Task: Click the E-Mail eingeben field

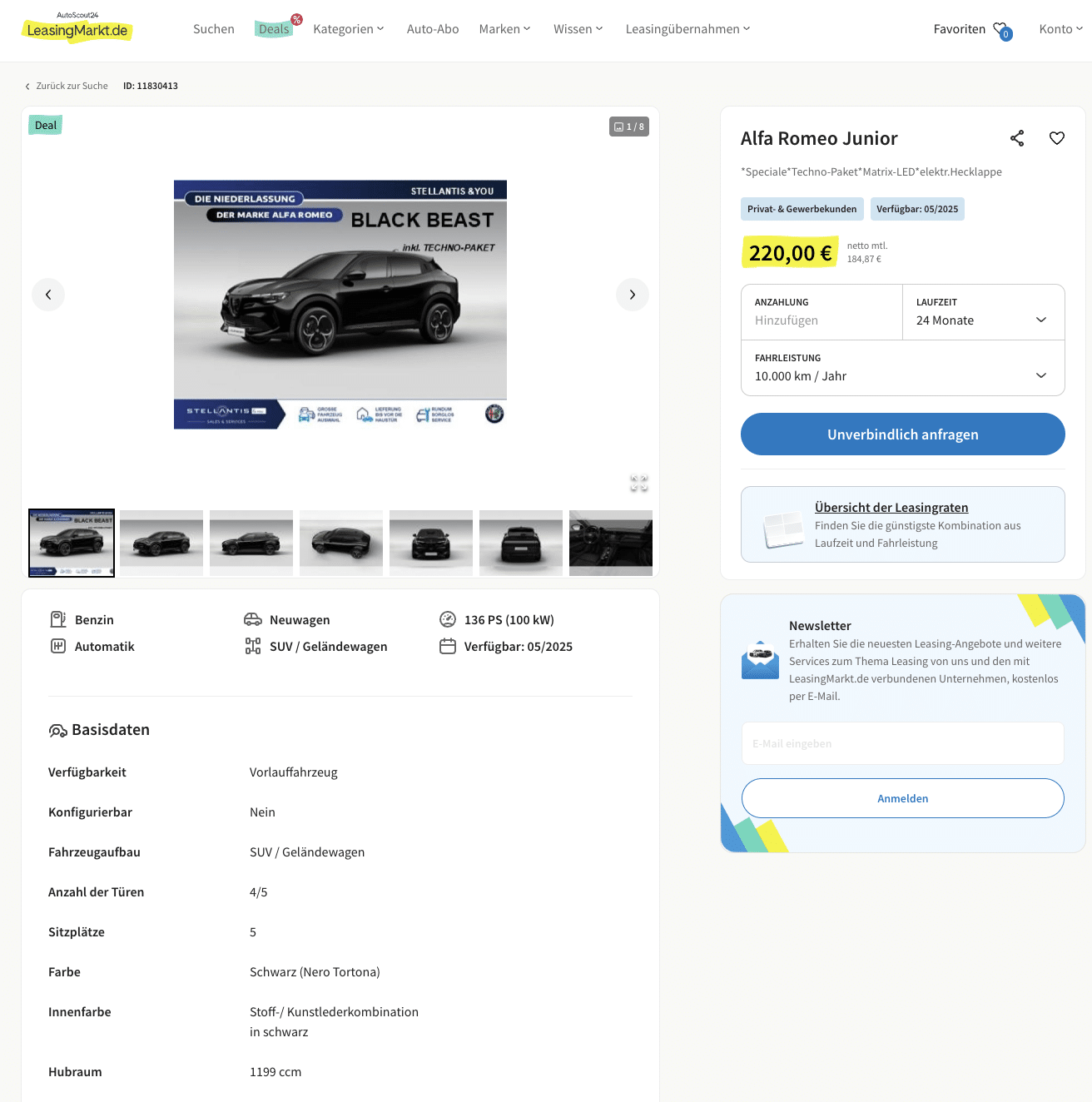Action: 903,743
